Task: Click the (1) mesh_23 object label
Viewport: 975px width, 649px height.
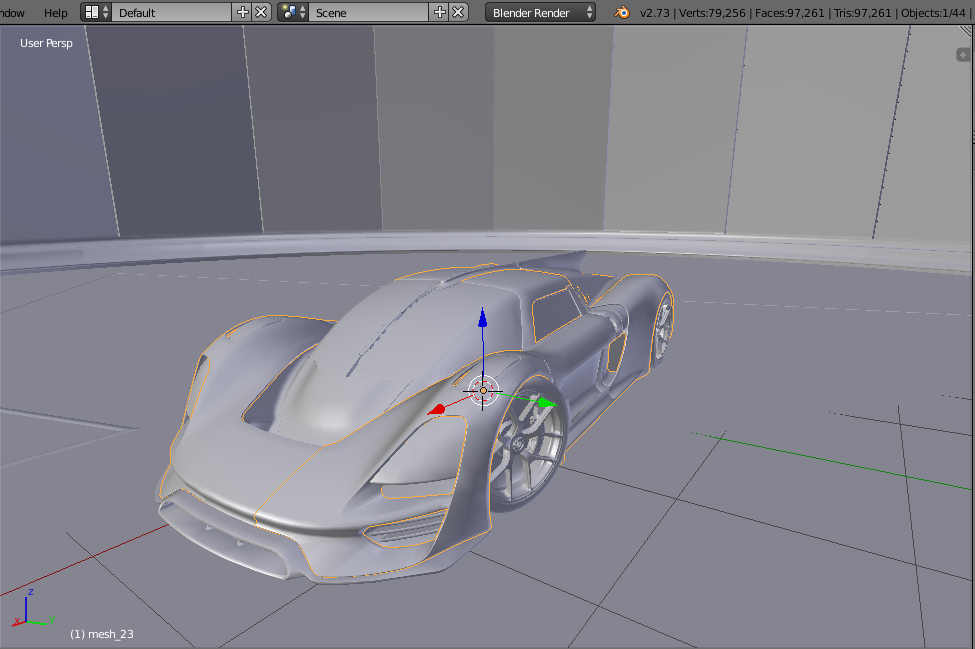Action: [101, 634]
